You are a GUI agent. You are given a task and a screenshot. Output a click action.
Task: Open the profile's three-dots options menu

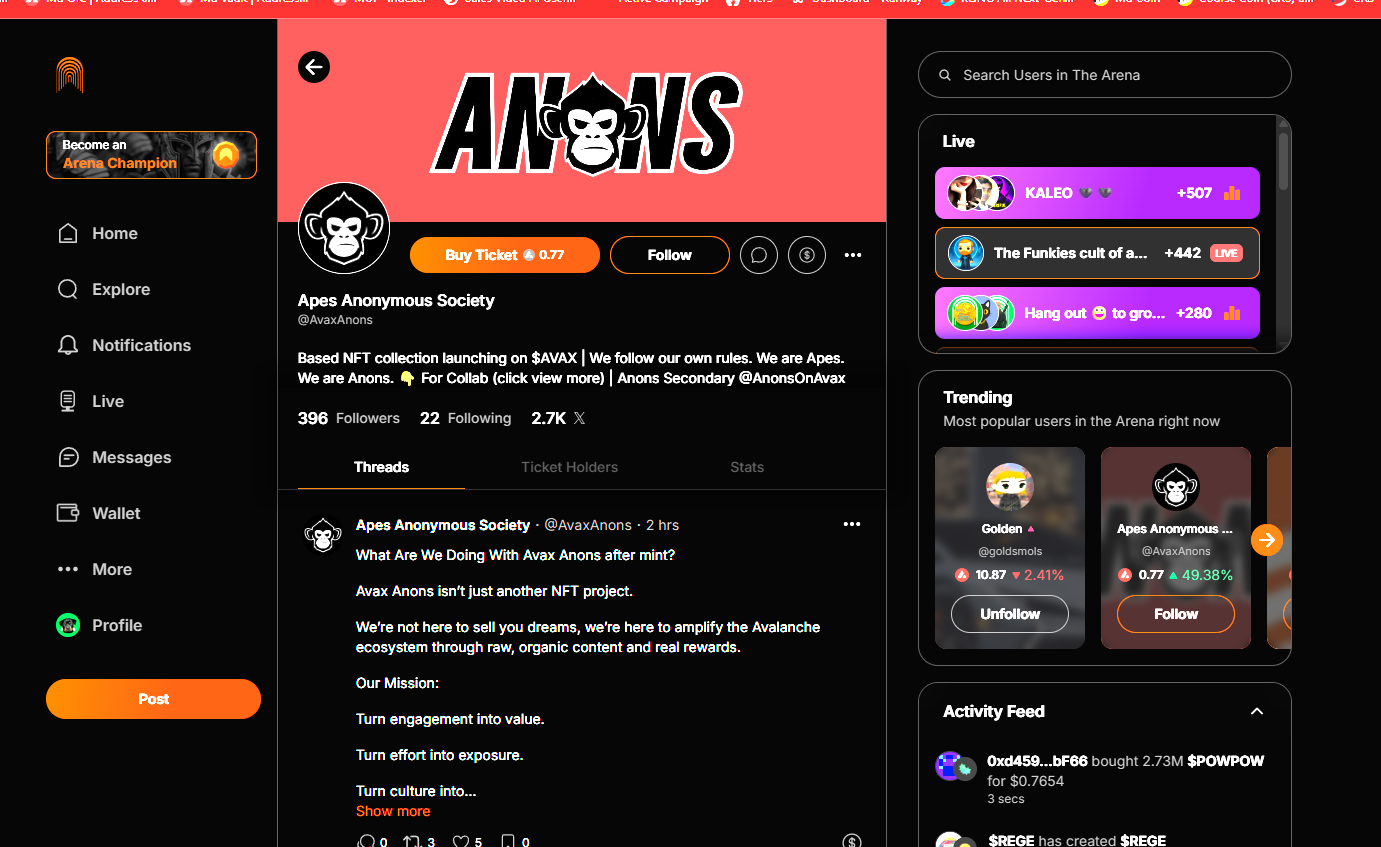(853, 255)
